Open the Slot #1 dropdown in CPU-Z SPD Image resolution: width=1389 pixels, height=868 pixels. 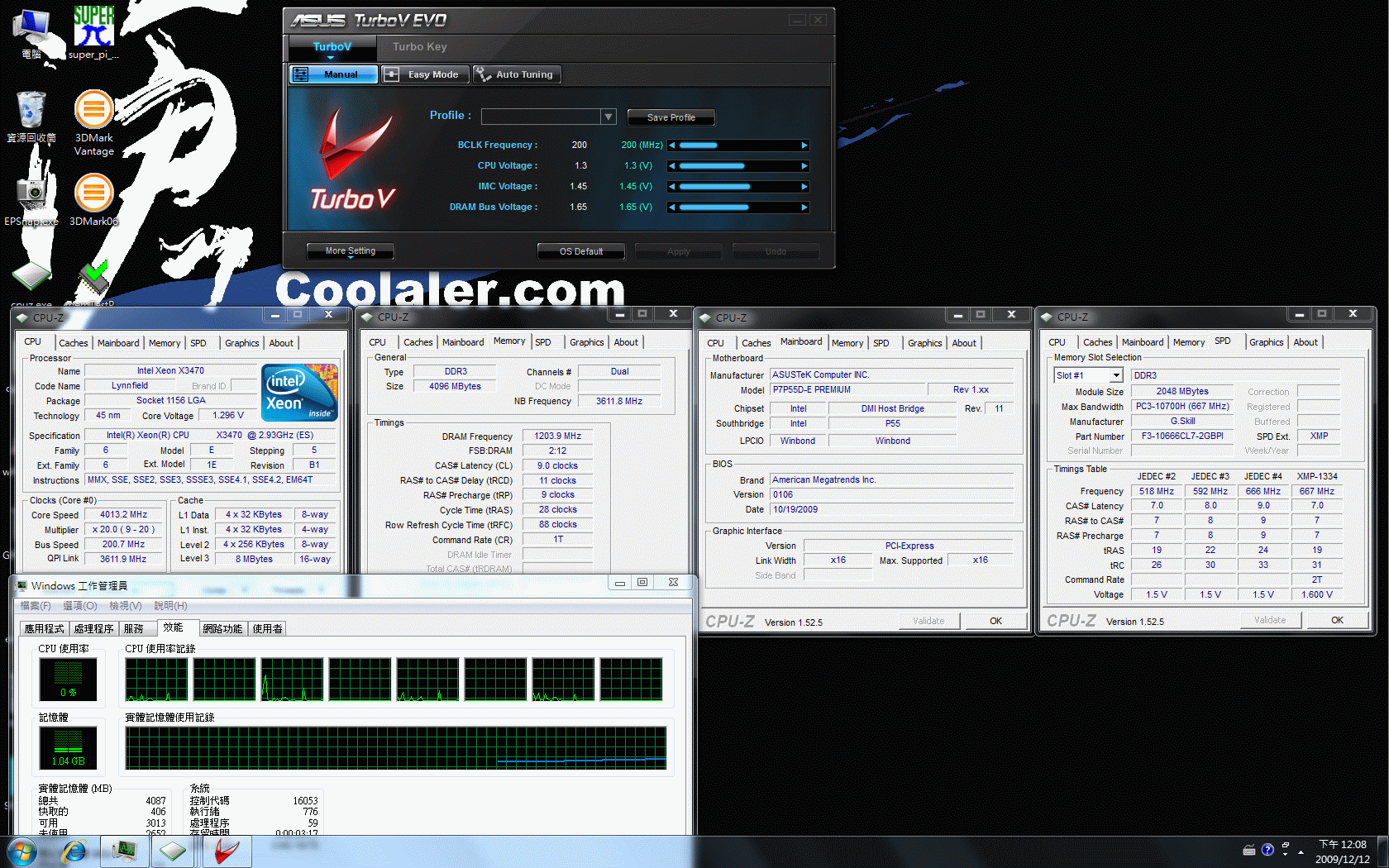pyautogui.click(x=1116, y=375)
